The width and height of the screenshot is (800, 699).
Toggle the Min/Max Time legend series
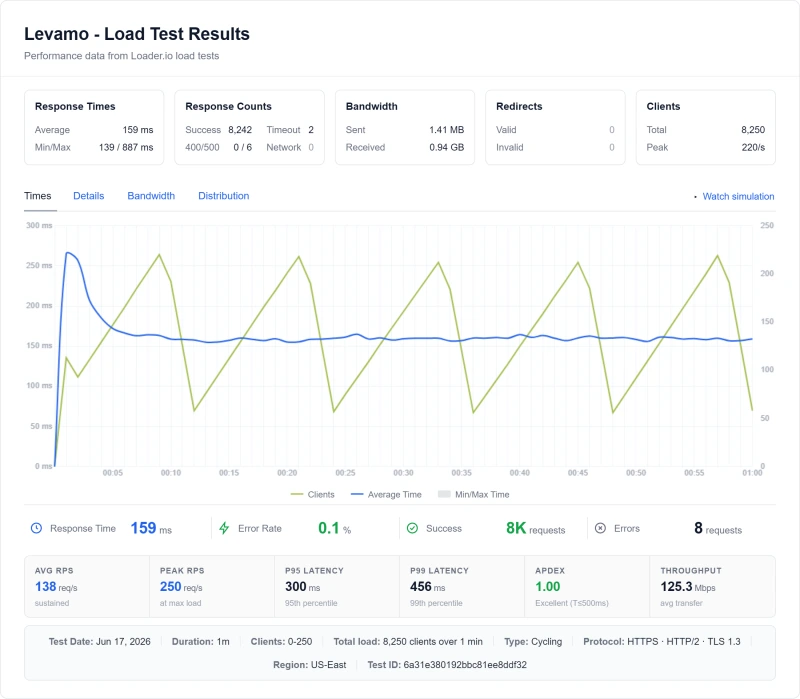[473, 494]
